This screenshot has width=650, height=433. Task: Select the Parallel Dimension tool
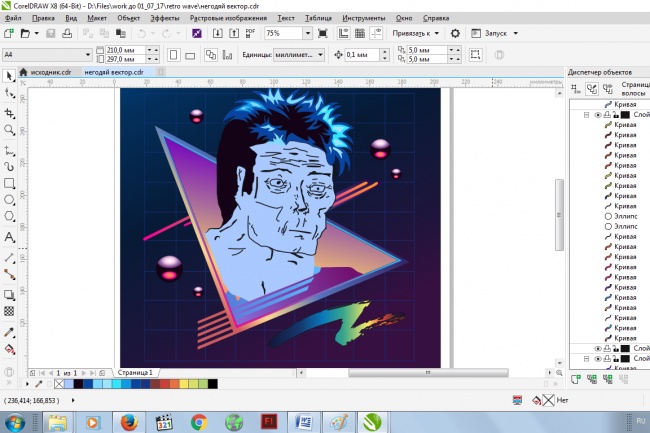(x=9, y=258)
